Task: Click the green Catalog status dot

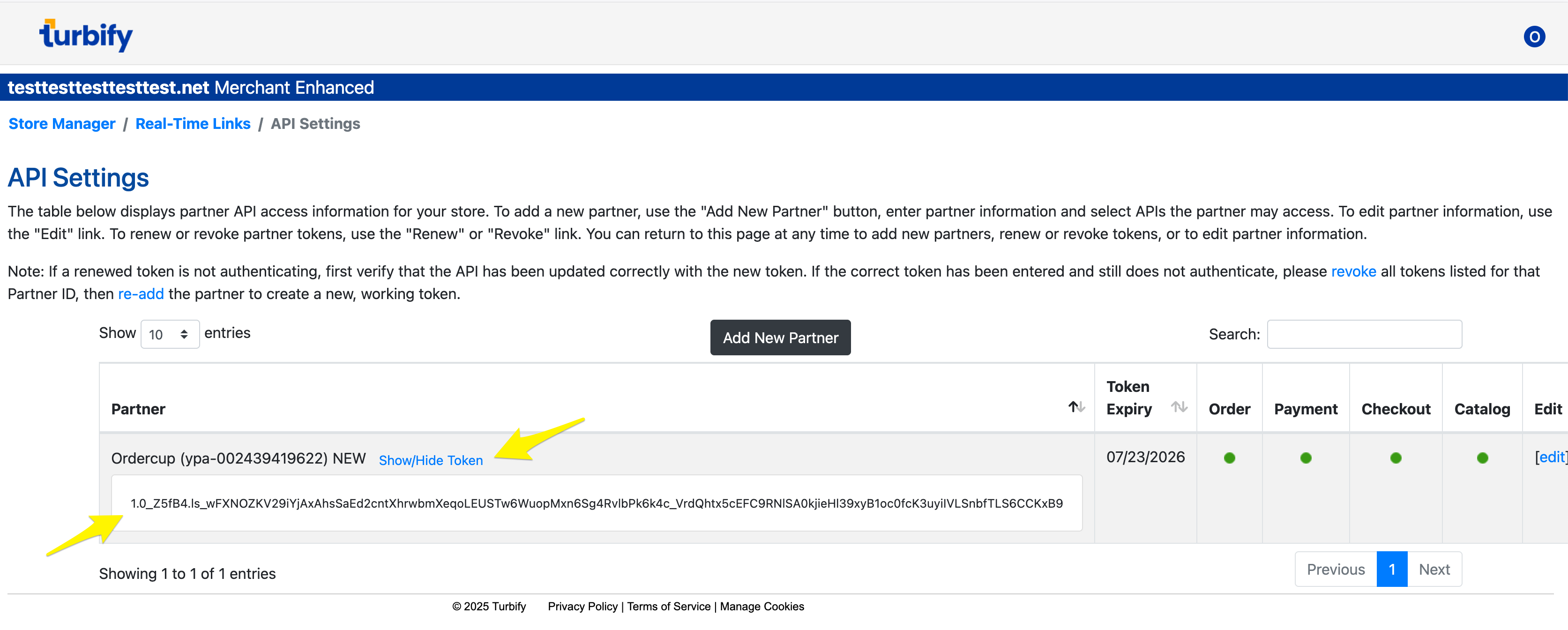Action: coord(1482,458)
